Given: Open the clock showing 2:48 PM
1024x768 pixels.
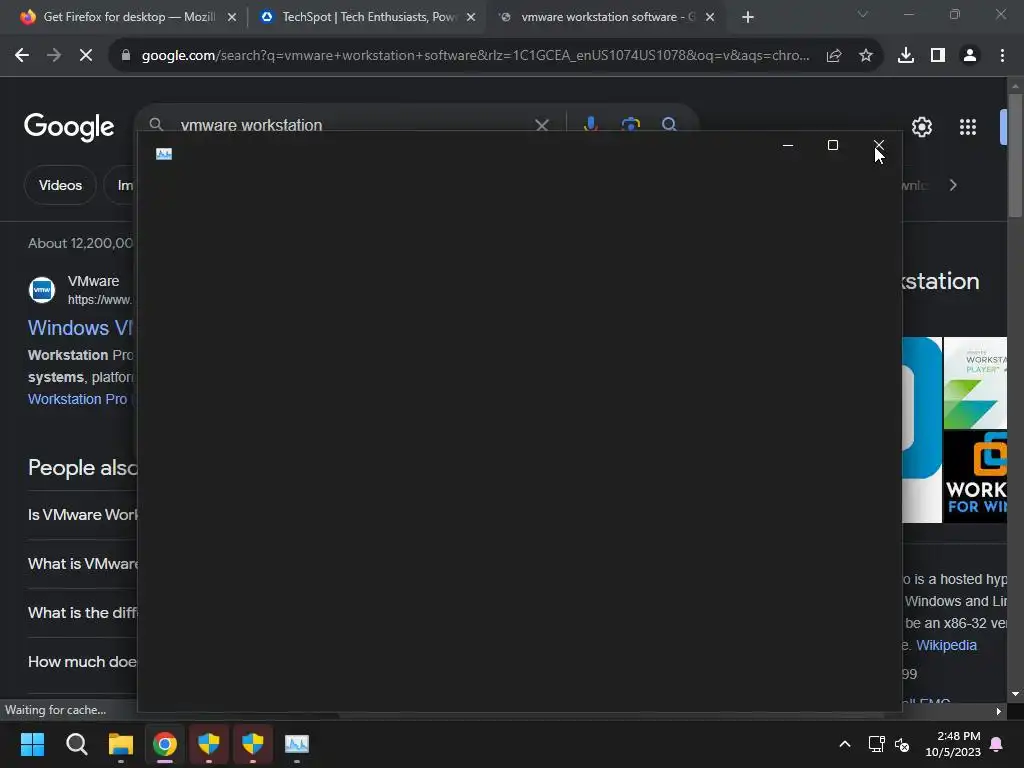Looking at the screenshot, I should (x=953, y=744).
